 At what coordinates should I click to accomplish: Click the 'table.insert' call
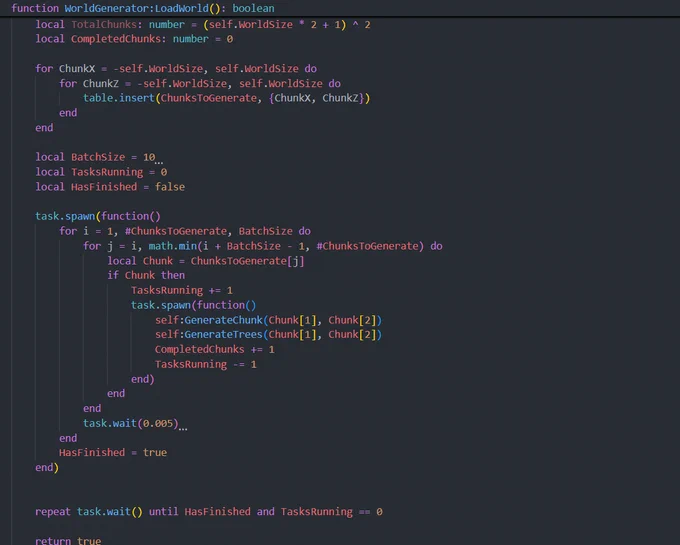tap(119, 98)
